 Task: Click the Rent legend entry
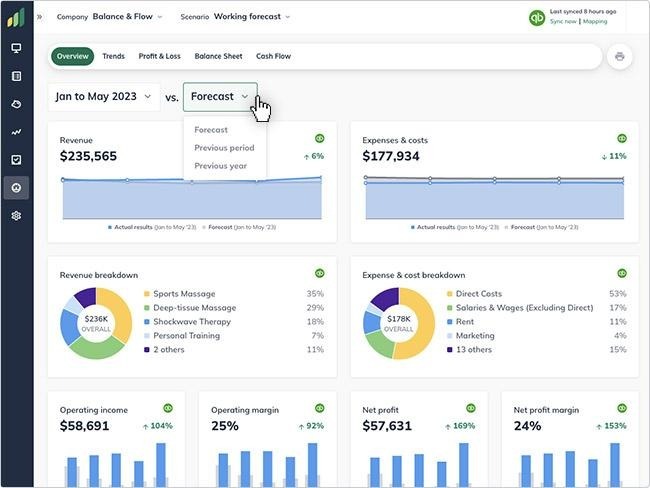(x=464, y=322)
